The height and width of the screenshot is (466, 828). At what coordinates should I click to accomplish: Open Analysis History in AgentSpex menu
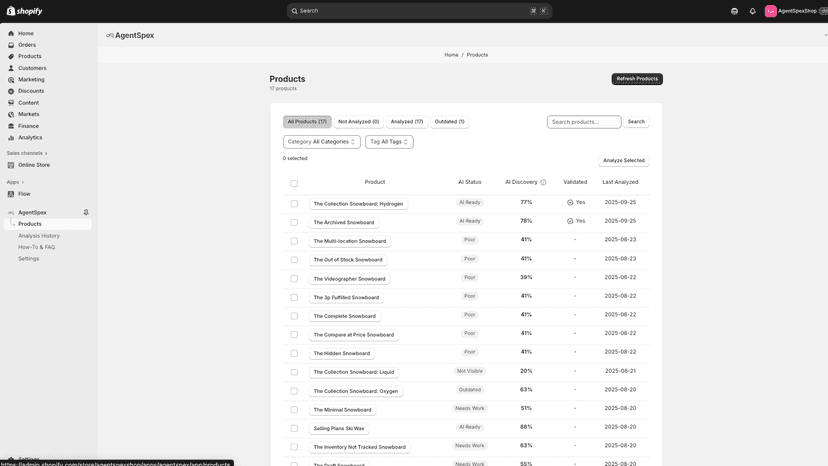pyautogui.click(x=39, y=236)
